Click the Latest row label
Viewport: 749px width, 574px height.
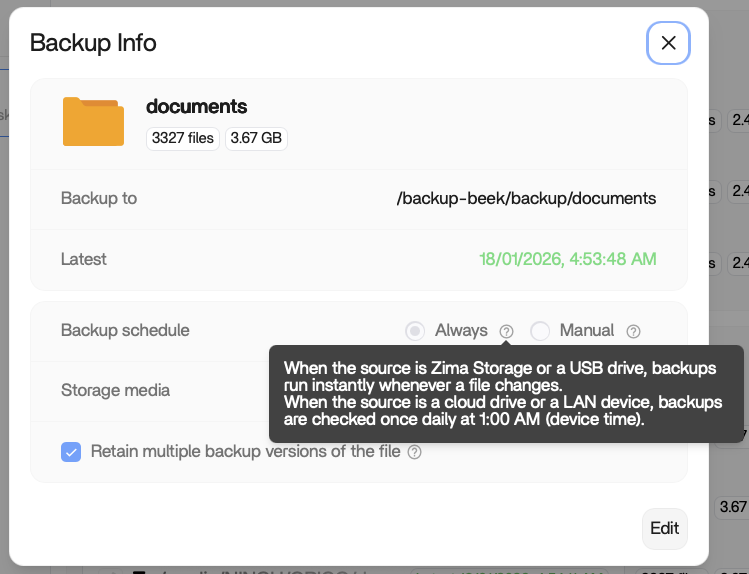tap(84, 259)
